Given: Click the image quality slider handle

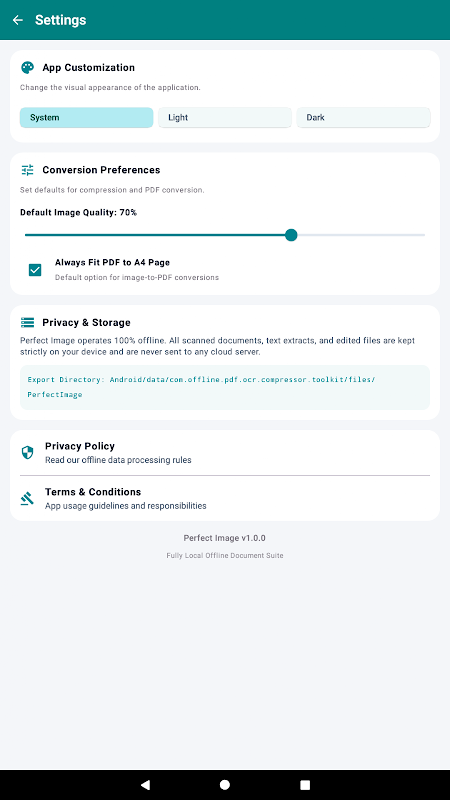Looking at the screenshot, I should pyautogui.click(x=291, y=235).
